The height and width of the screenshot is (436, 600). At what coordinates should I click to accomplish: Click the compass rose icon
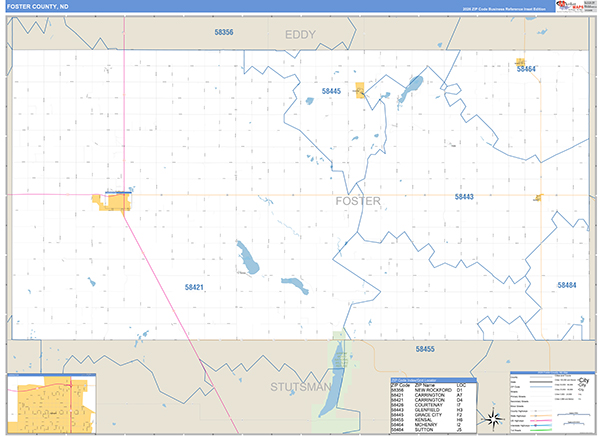[x=494, y=419]
